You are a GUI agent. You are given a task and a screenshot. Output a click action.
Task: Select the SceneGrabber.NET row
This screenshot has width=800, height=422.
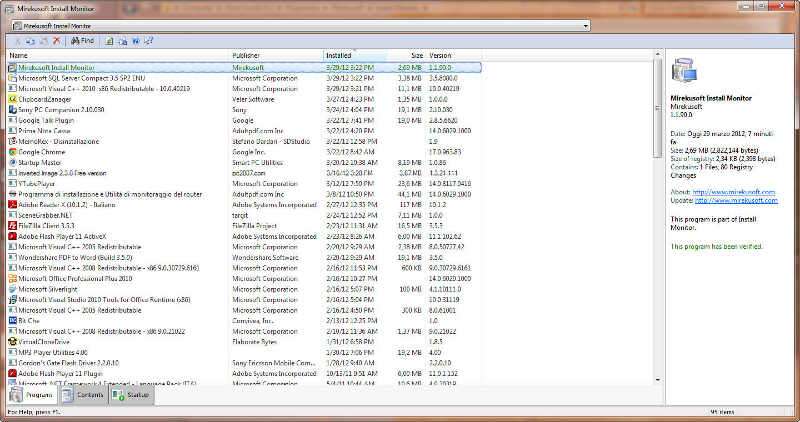(x=244, y=215)
